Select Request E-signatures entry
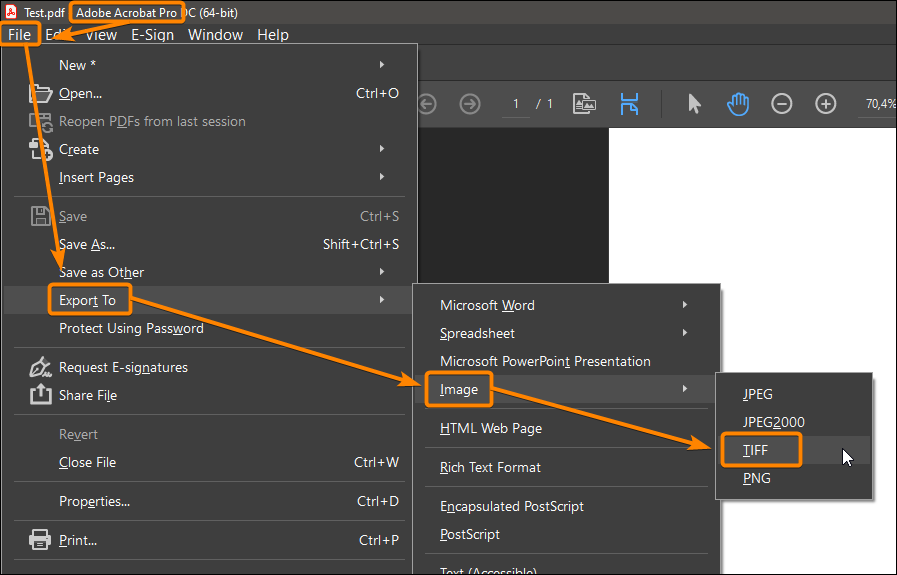Viewport: 897px width, 575px height. click(x=209, y=367)
